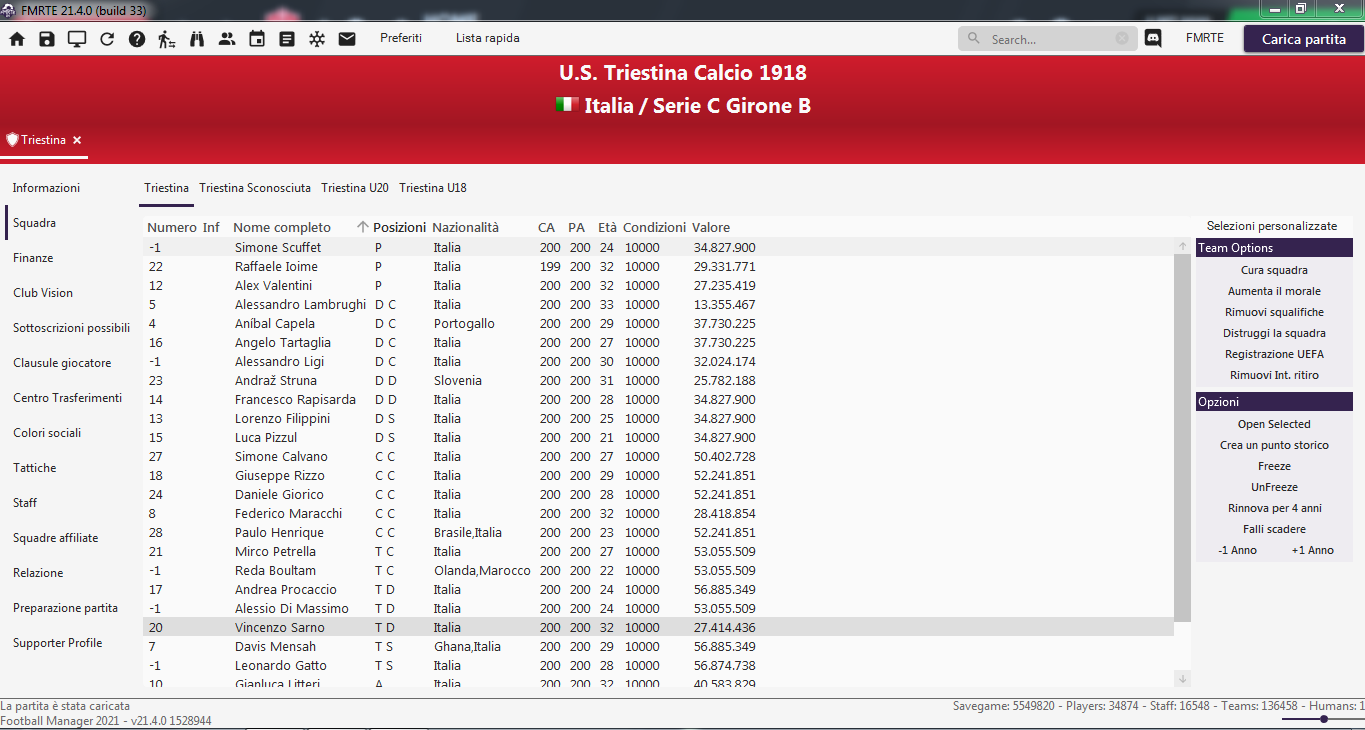The image size is (1365, 730).
Task: Switch to Triestina U18 tab
Action: coord(433,187)
